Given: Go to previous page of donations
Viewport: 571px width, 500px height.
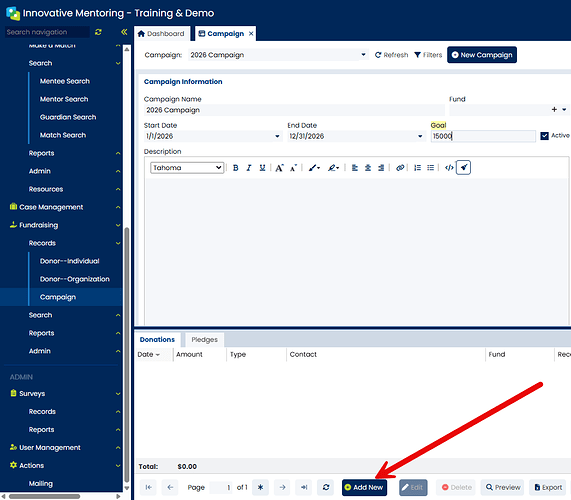Looking at the screenshot, I should 170,487.
